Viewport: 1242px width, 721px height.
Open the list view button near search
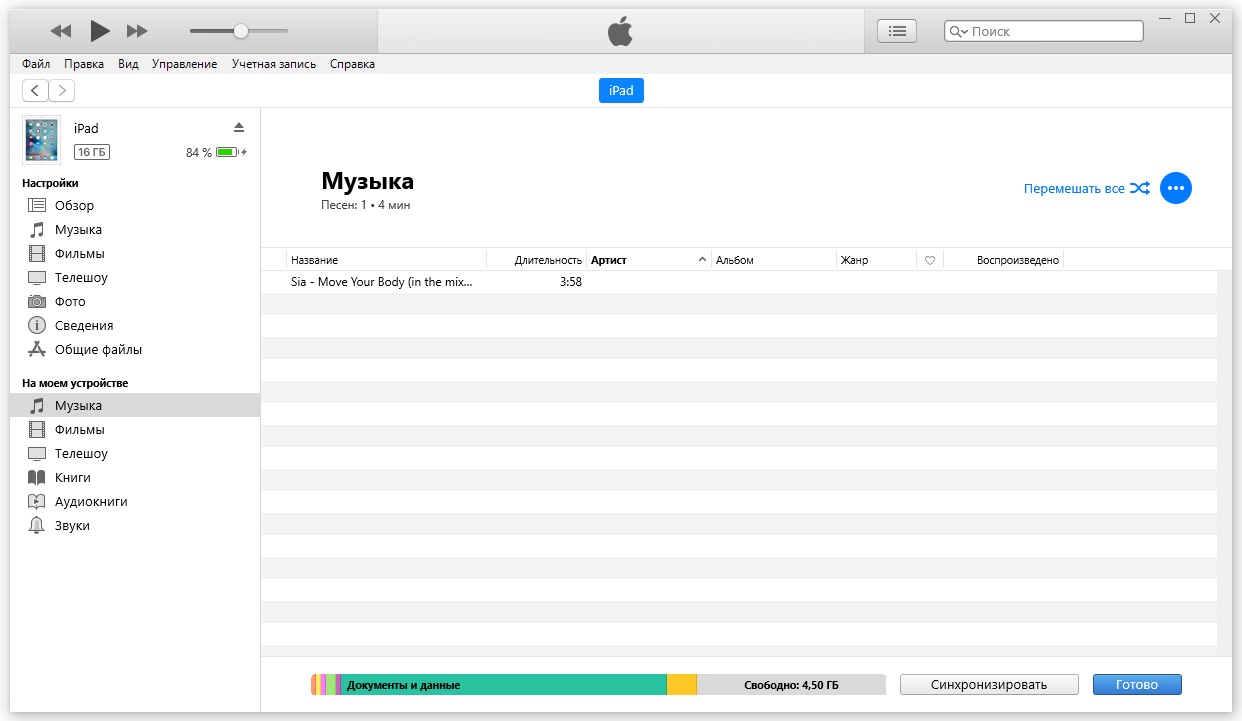pyautogui.click(x=897, y=31)
